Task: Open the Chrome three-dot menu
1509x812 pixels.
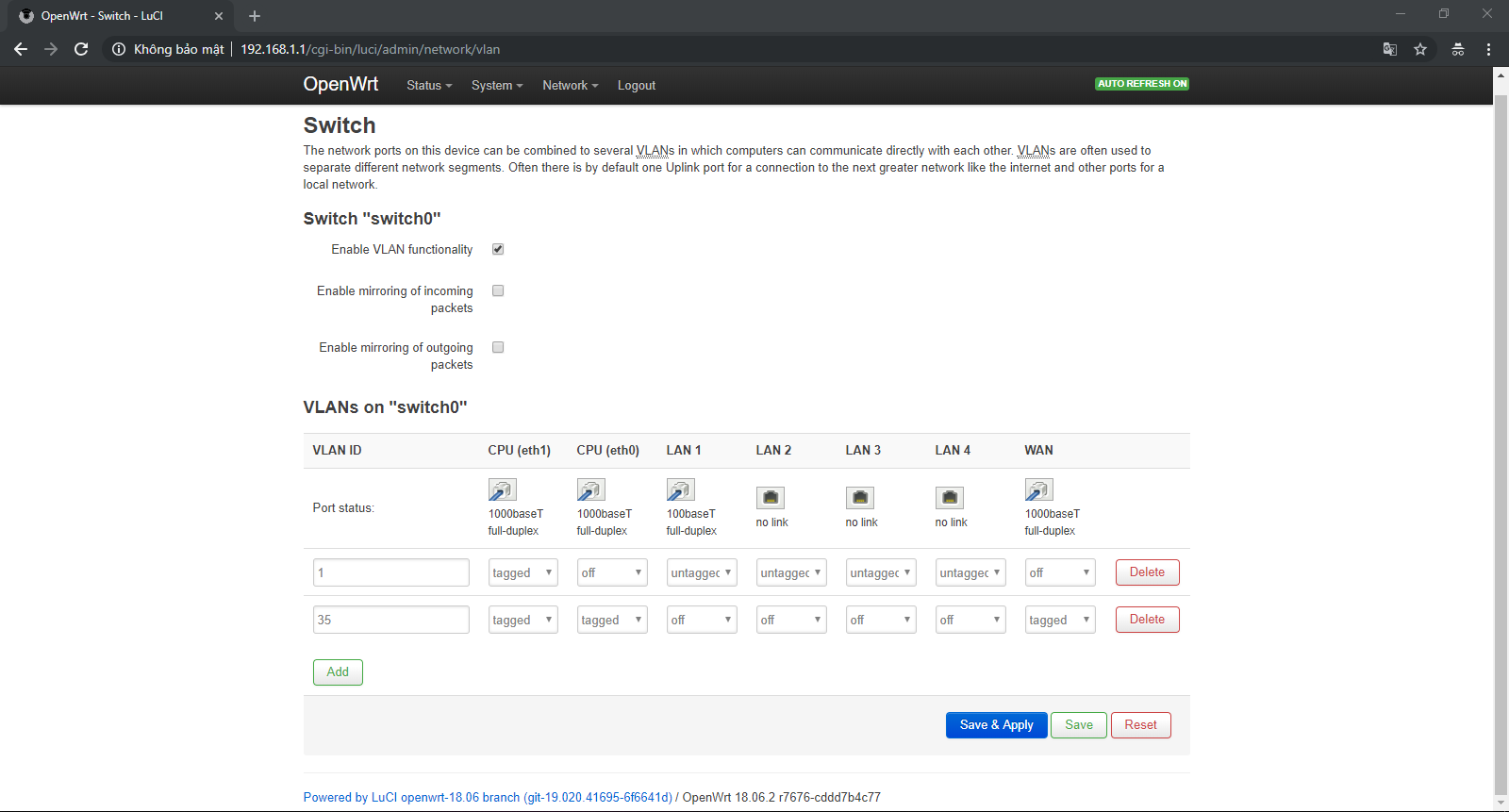Action: click(1488, 49)
